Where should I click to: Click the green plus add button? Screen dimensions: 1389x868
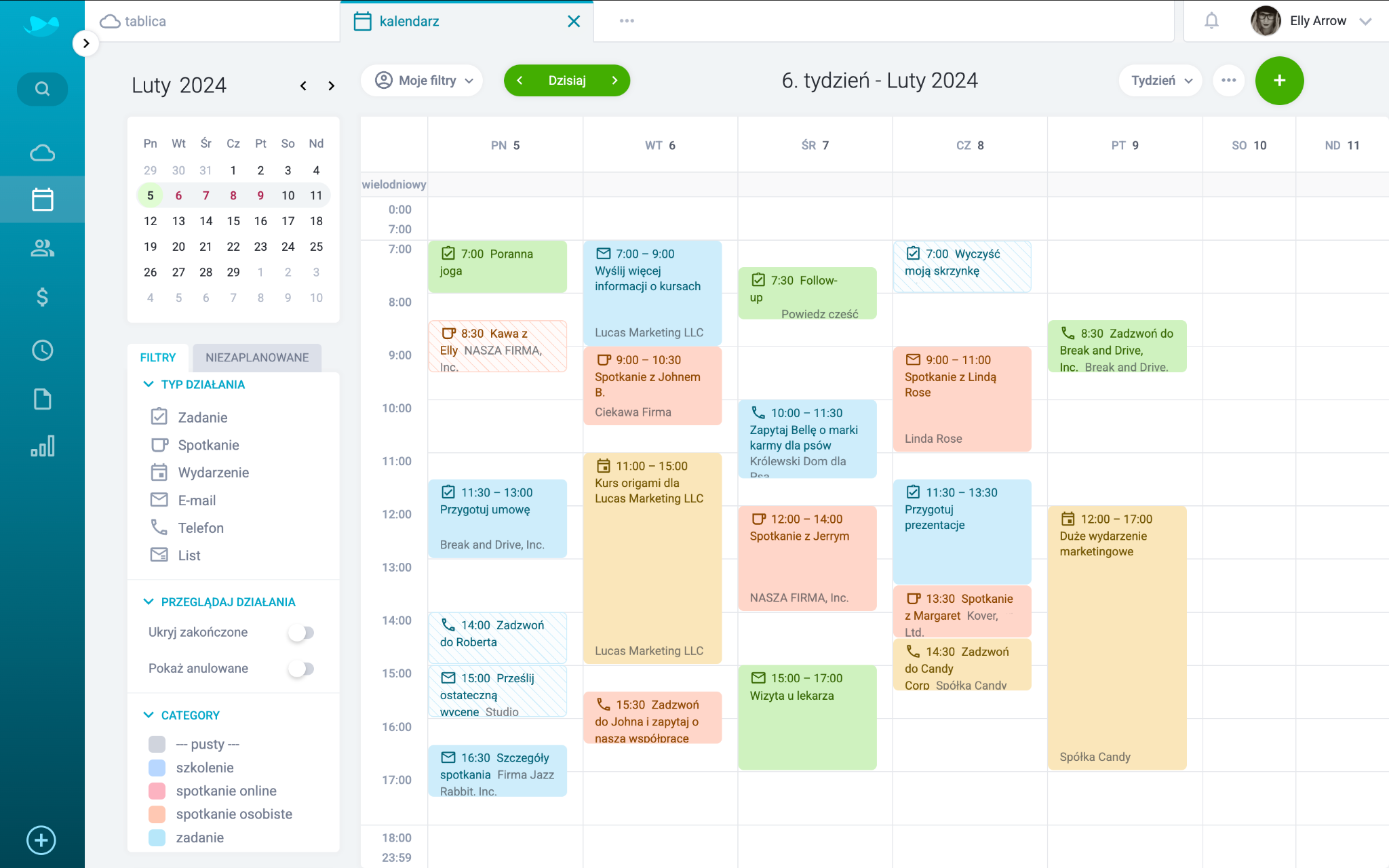tap(1279, 81)
